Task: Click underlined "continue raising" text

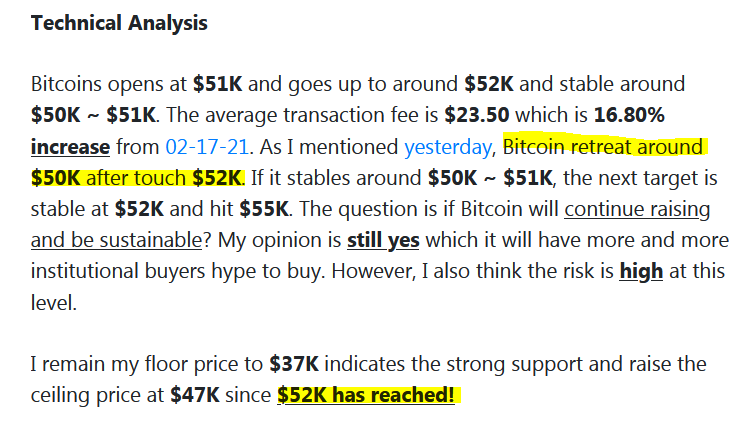Action: click(x=637, y=210)
